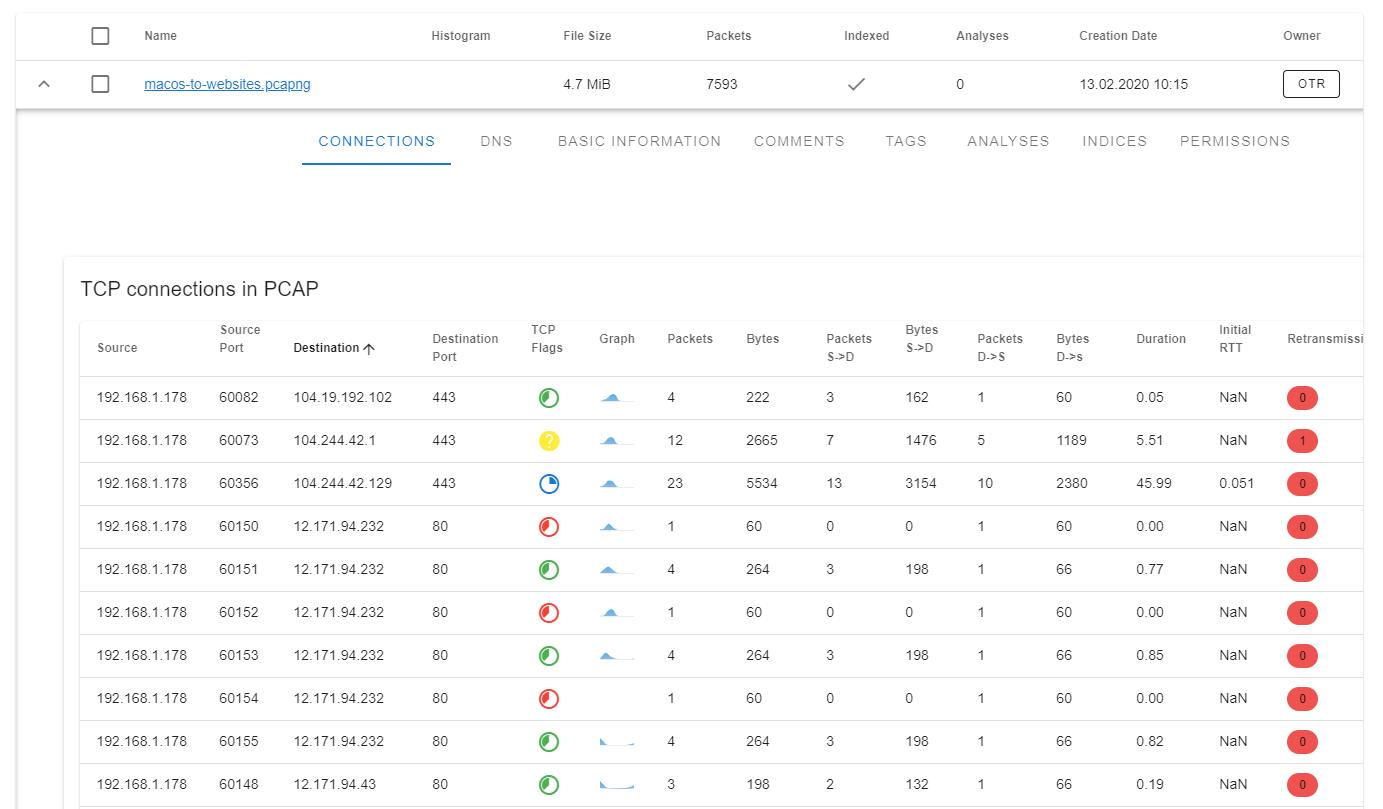Click source port 60153 cell
The width and height of the screenshot is (1383, 809).
click(x=239, y=656)
